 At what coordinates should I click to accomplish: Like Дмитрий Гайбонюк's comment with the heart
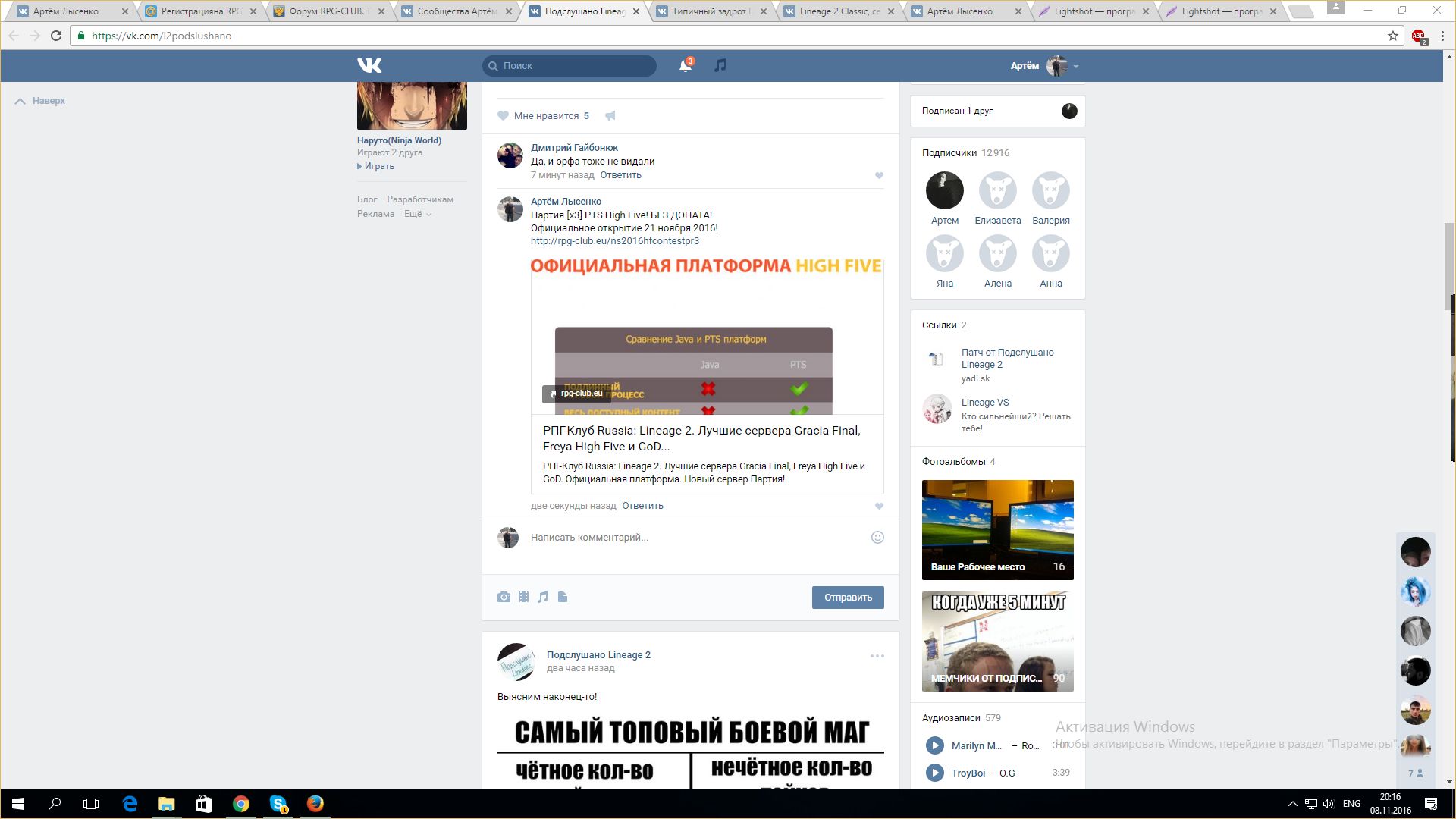pyautogui.click(x=879, y=176)
